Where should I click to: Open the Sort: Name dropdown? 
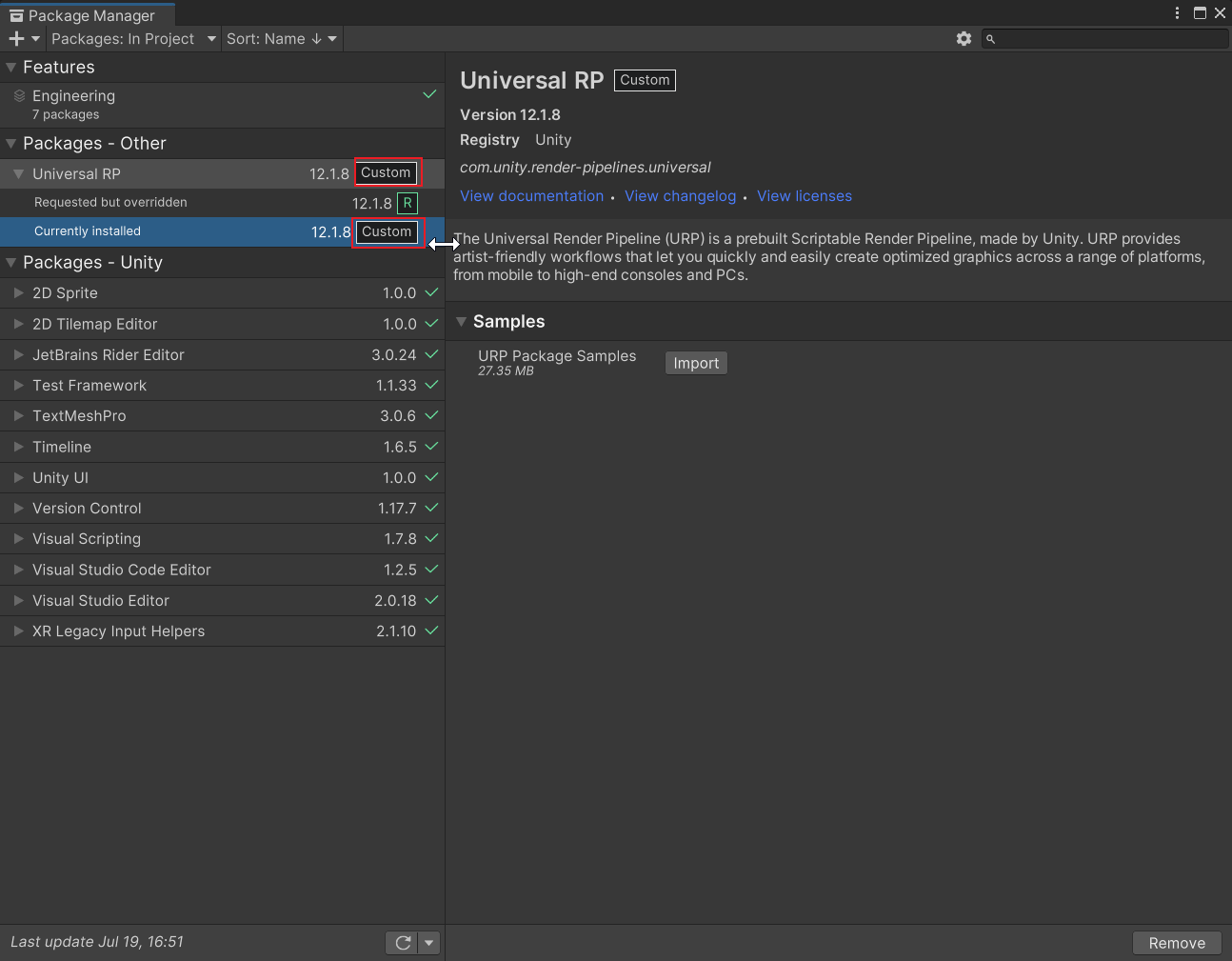pos(282,39)
